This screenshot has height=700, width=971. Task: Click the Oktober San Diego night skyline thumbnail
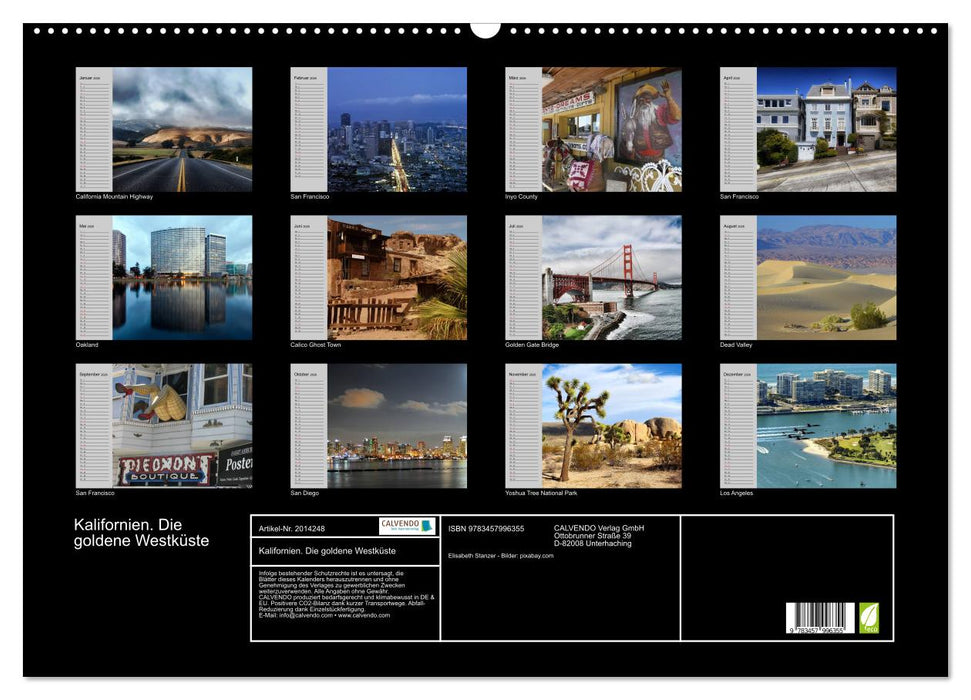coord(390,424)
